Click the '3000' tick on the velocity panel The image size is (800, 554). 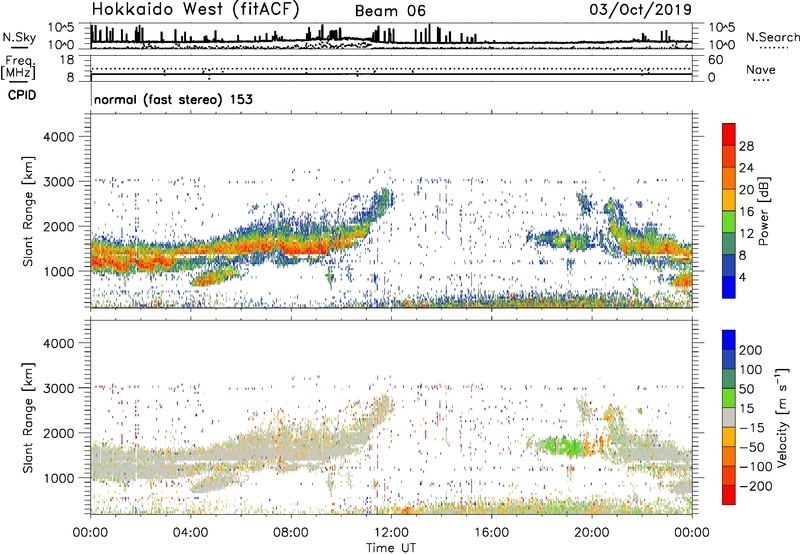click(58, 388)
